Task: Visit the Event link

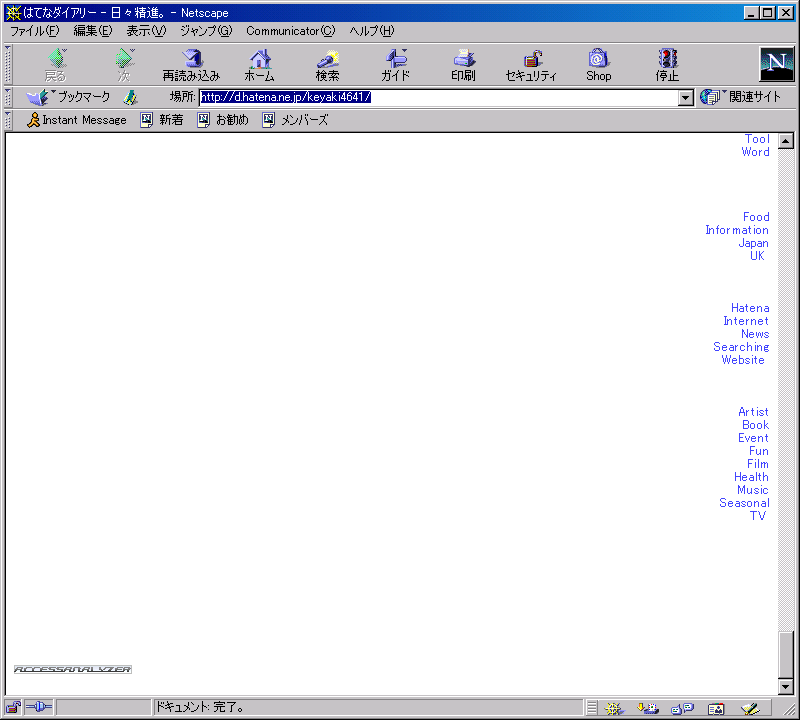Action: [753, 438]
